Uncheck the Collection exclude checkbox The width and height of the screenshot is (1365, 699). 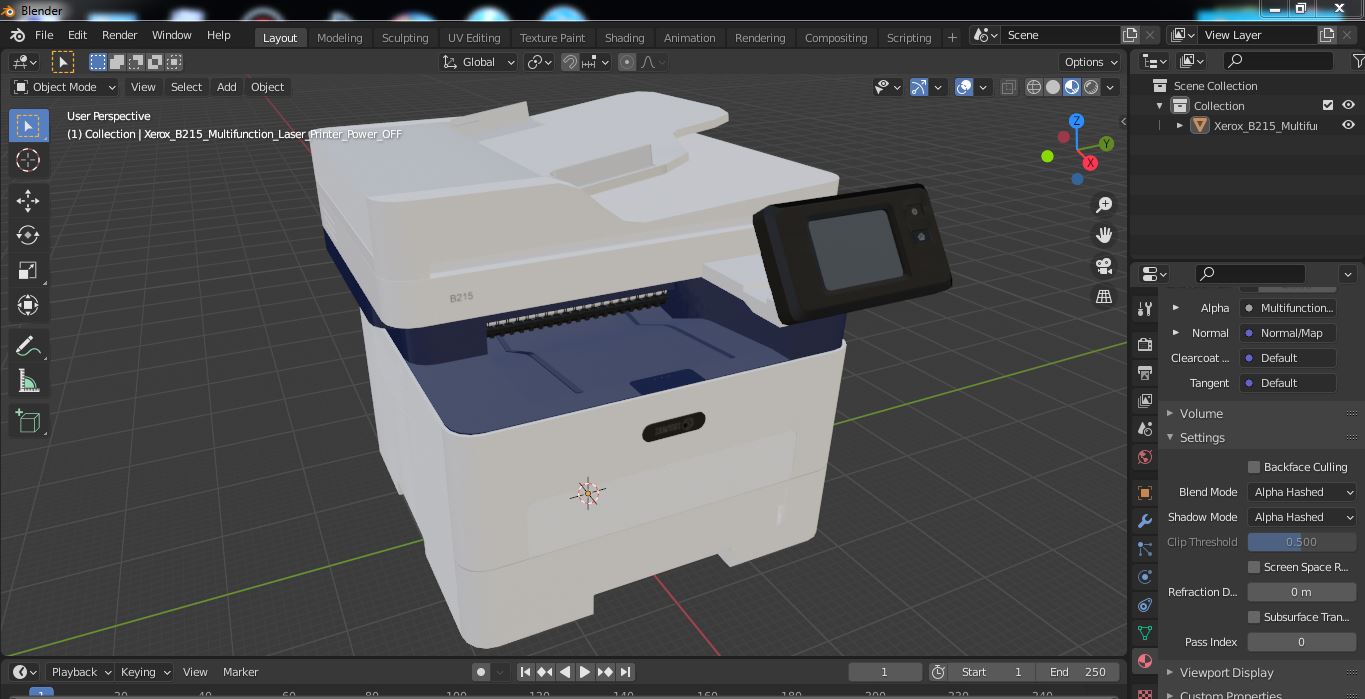[x=1328, y=105]
